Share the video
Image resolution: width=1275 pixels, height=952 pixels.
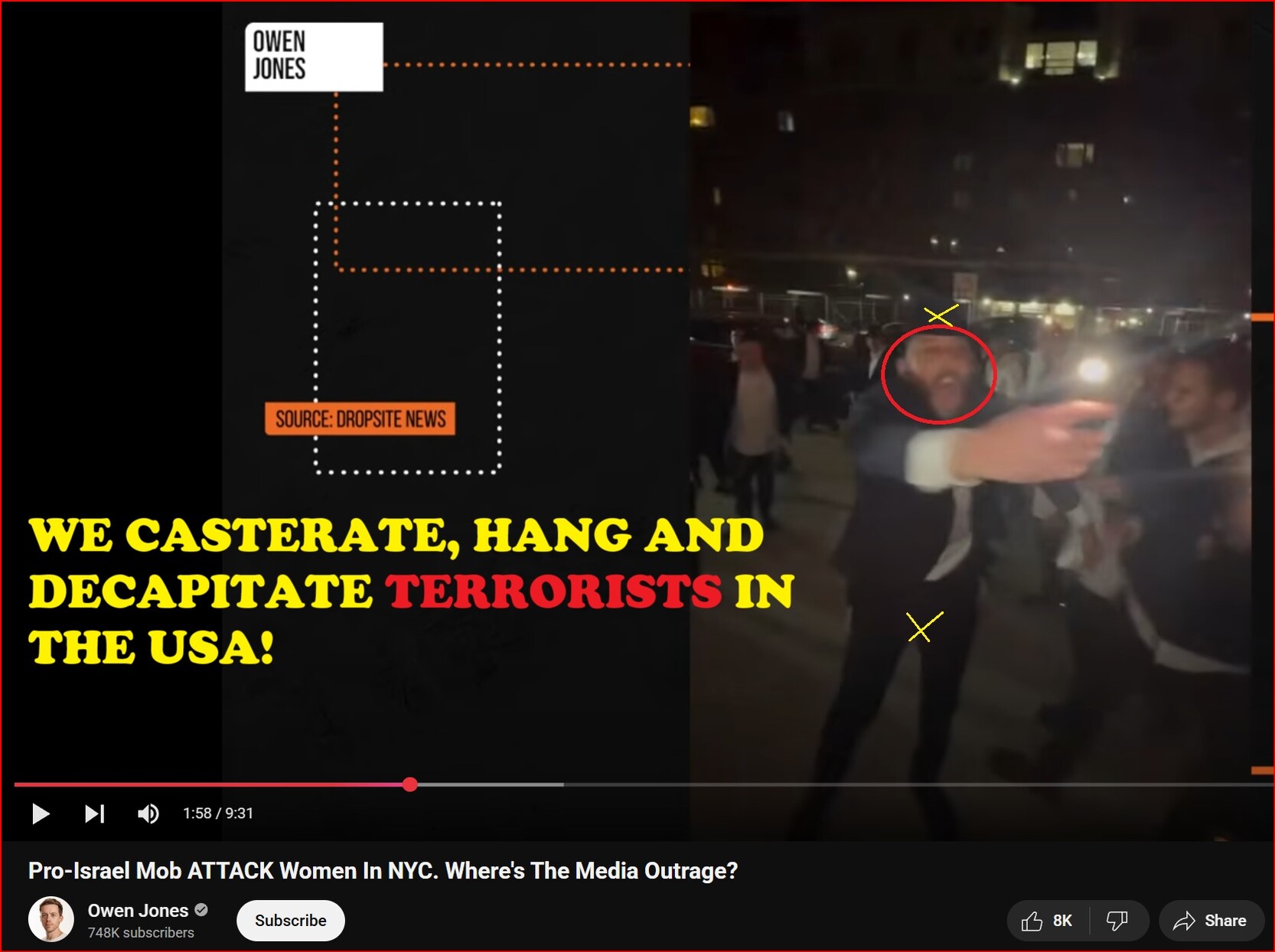(1211, 921)
